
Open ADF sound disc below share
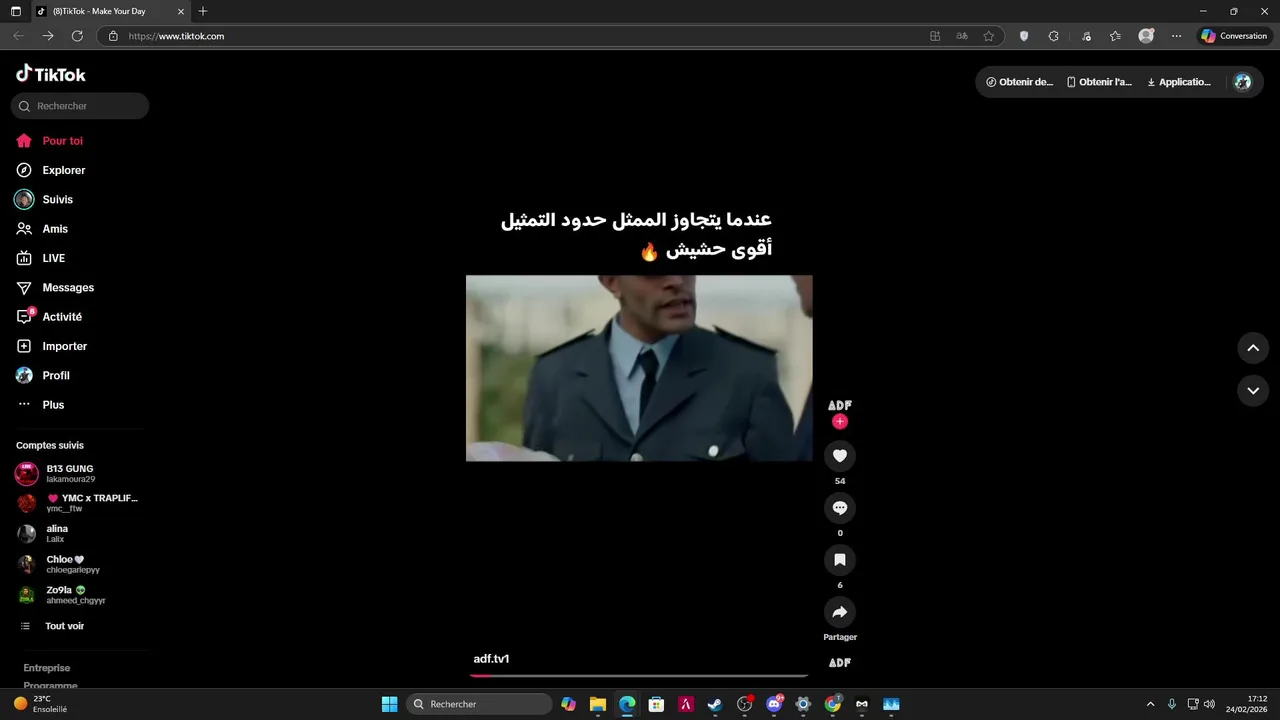(840, 662)
